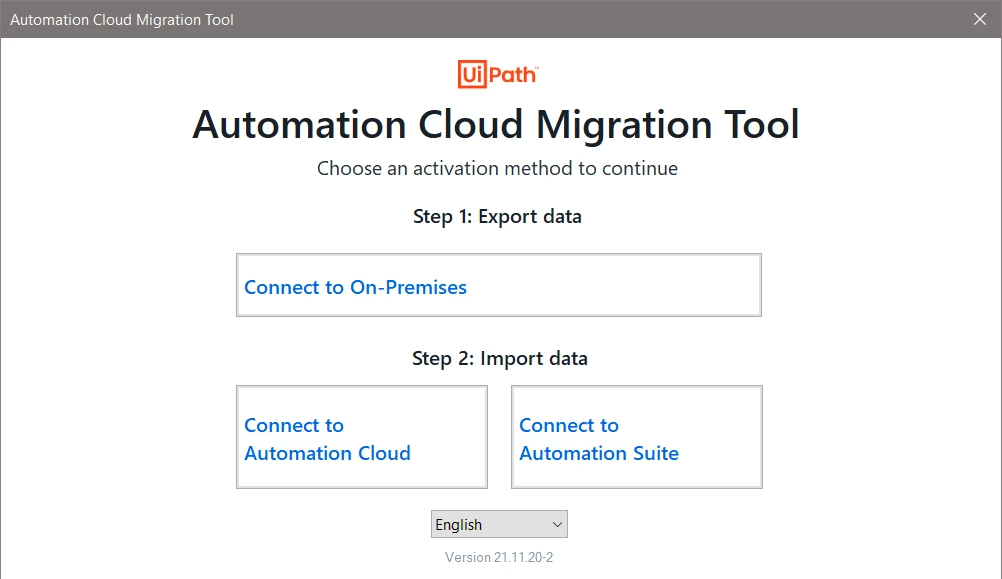This screenshot has height=579, width=1002.
Task: Close the Automation Cloud Migration Tool window
Action: [x=980, y=19]
